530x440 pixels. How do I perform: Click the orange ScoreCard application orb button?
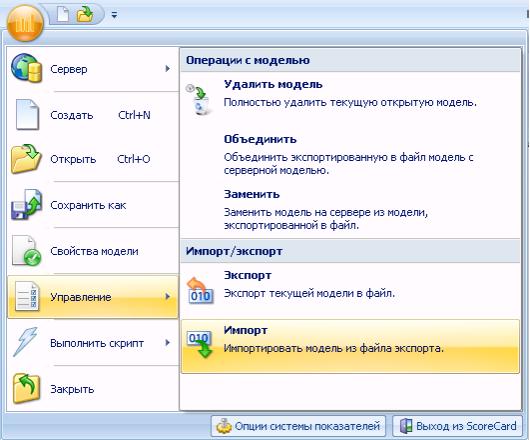point(25,24)
